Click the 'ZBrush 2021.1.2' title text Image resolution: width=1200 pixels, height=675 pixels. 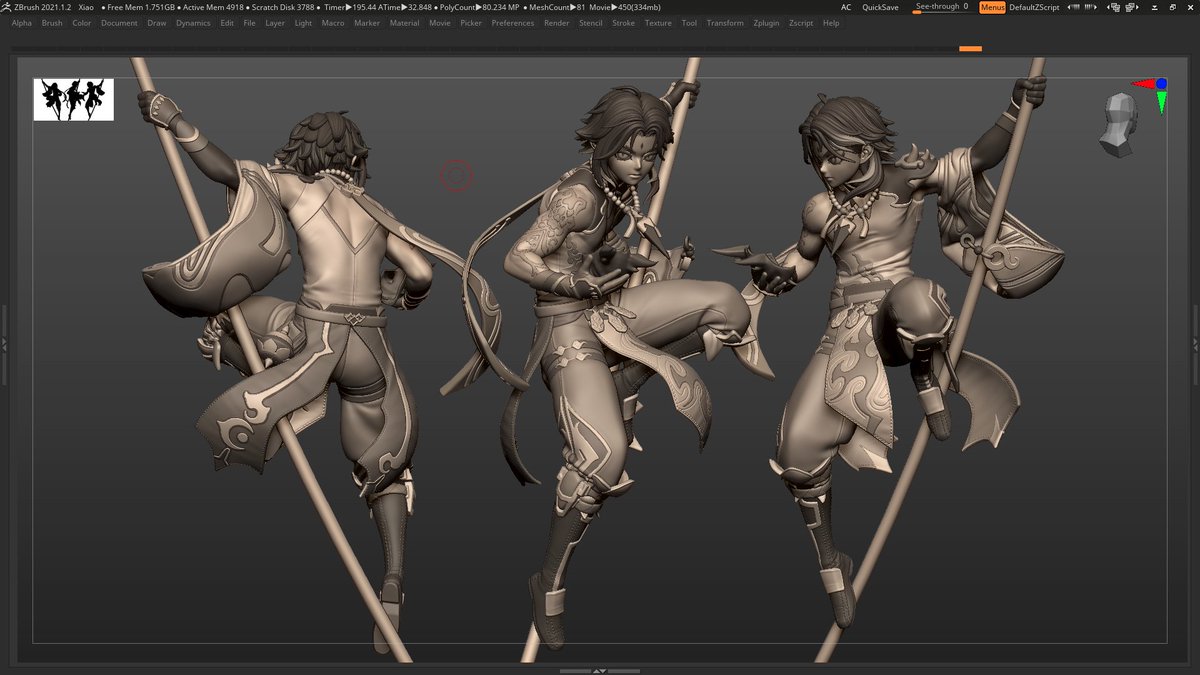click(x=42, y=7)
